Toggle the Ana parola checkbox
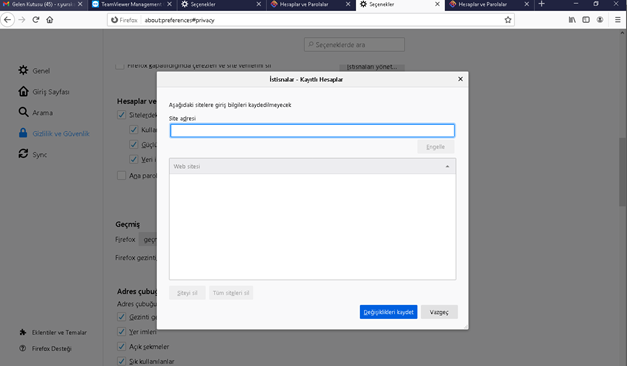 click(121, 175)
